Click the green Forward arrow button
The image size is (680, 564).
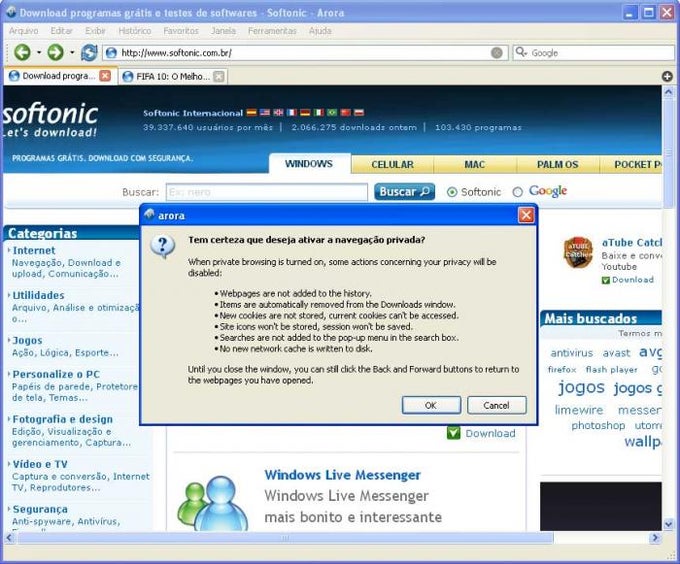[x=56, y=52]
